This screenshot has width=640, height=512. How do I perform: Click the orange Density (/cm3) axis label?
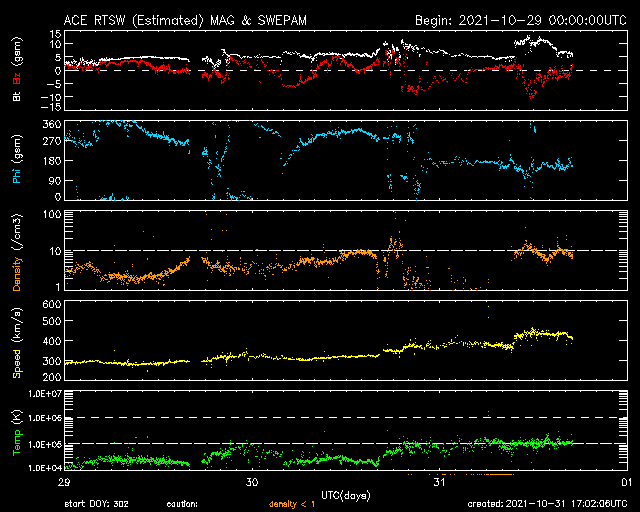(16, 251)
